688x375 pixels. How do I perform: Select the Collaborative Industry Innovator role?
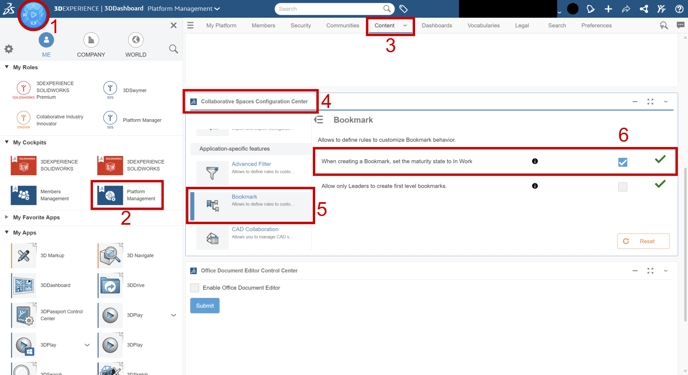click(50, 120)
